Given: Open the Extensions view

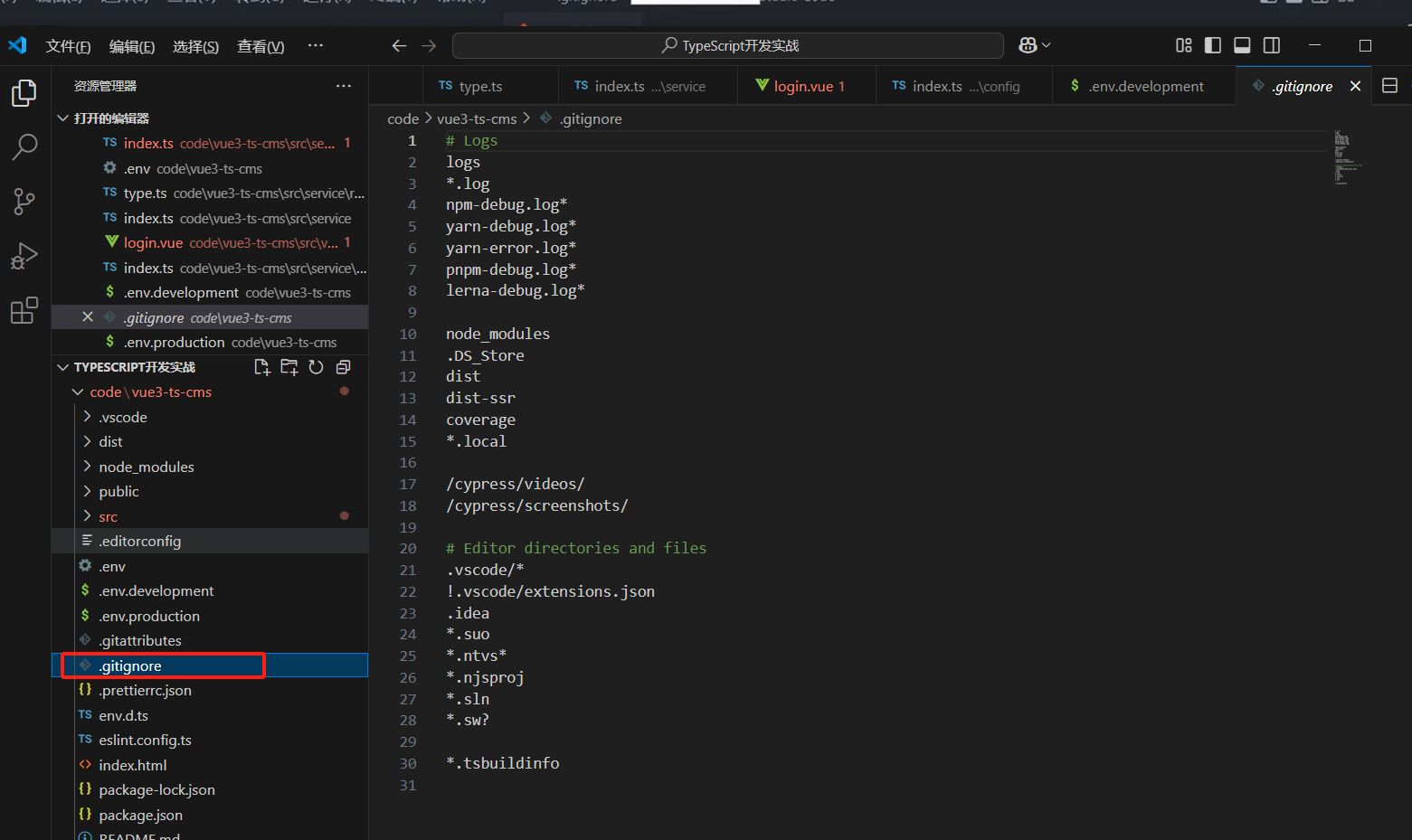Looking at the screenshot, I should (x=24, y=311).
